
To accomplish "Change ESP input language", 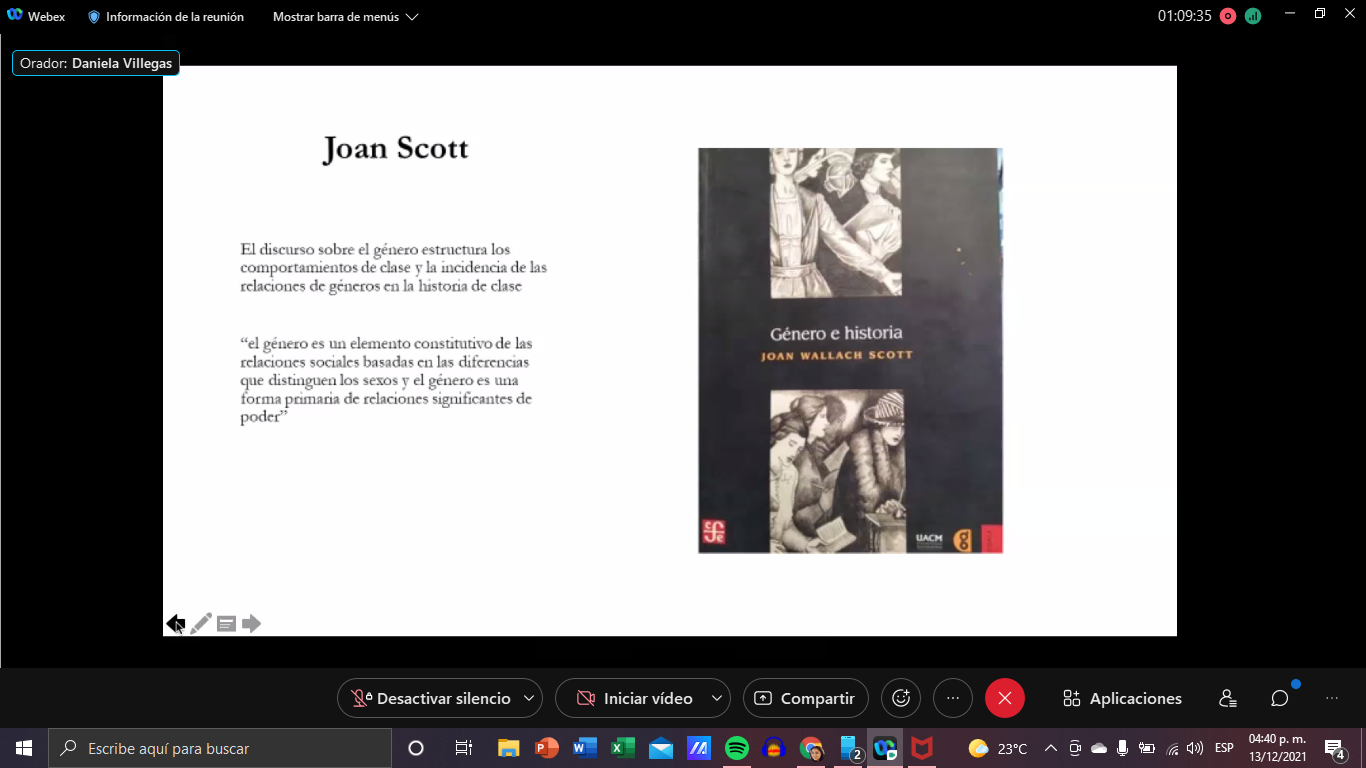I will pyautogui.click(x=1224, y=748).
